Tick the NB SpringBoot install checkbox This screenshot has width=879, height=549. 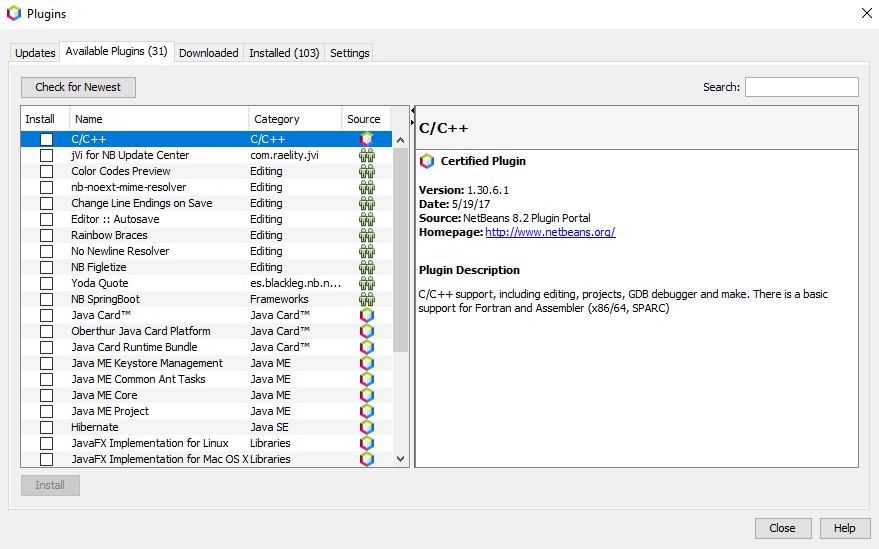[47, 299]
